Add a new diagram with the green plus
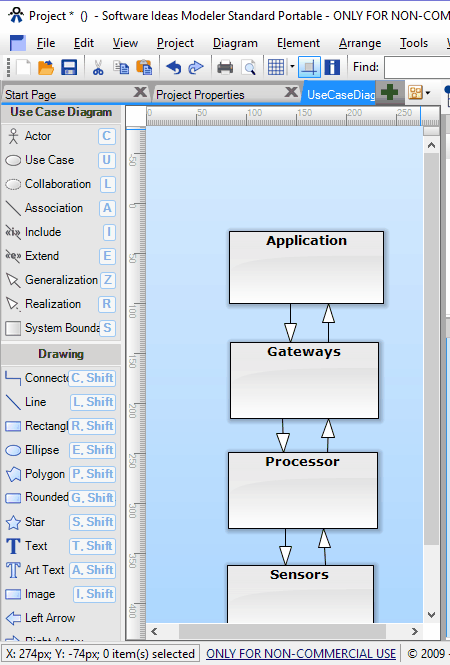The width and height of the screenshot is (450, 665). pyautogui.click(x=389, y=92)
